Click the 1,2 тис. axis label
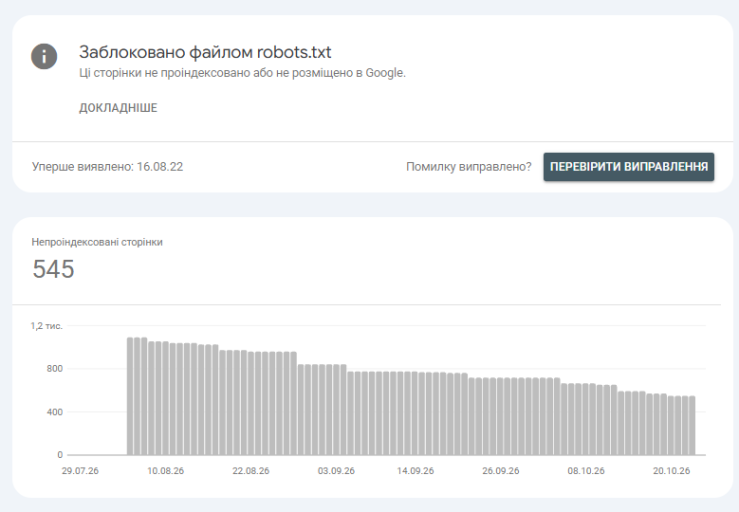Screen dimensions: 739x512 tap(46, 326)
